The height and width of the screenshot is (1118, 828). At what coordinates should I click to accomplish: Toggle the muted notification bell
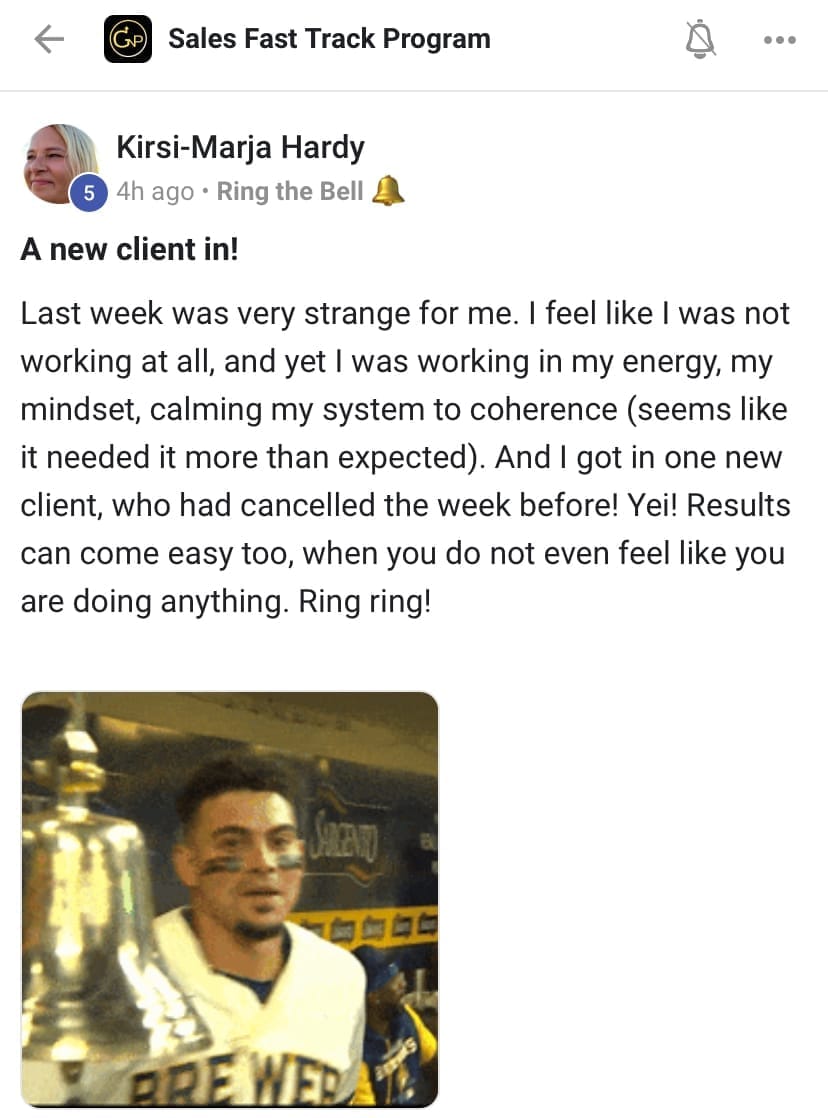tap(701, 40)
